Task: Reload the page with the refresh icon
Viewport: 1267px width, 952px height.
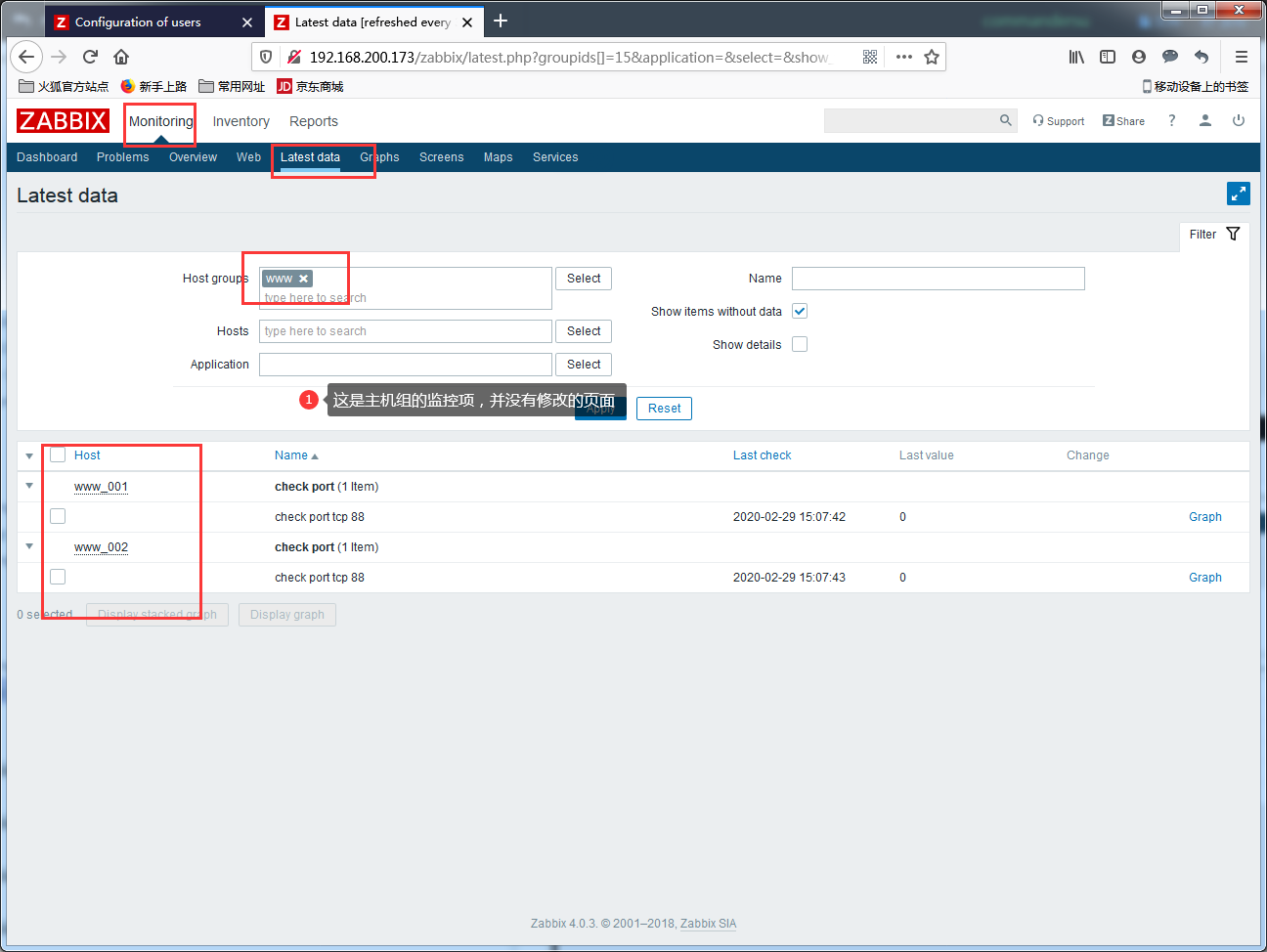Action: tap(90, 57)
